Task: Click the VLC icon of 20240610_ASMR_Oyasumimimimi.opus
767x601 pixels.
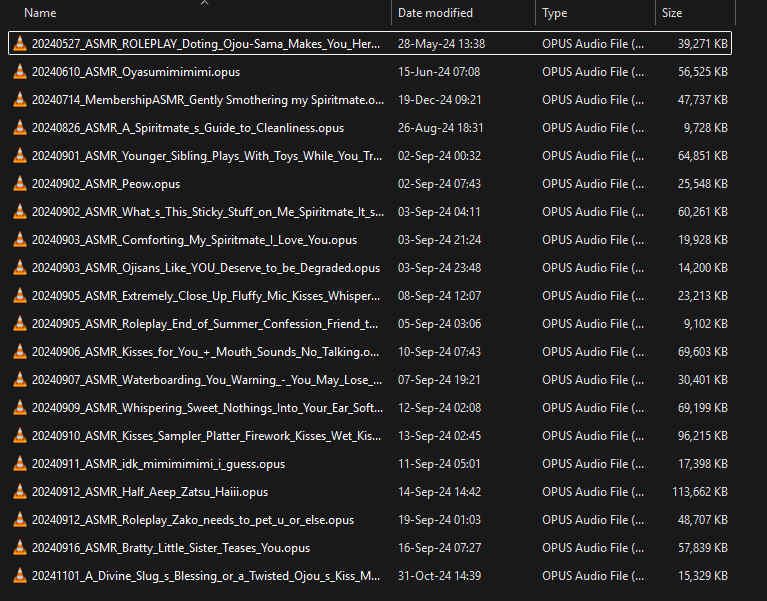Action: tap(20, 72)
